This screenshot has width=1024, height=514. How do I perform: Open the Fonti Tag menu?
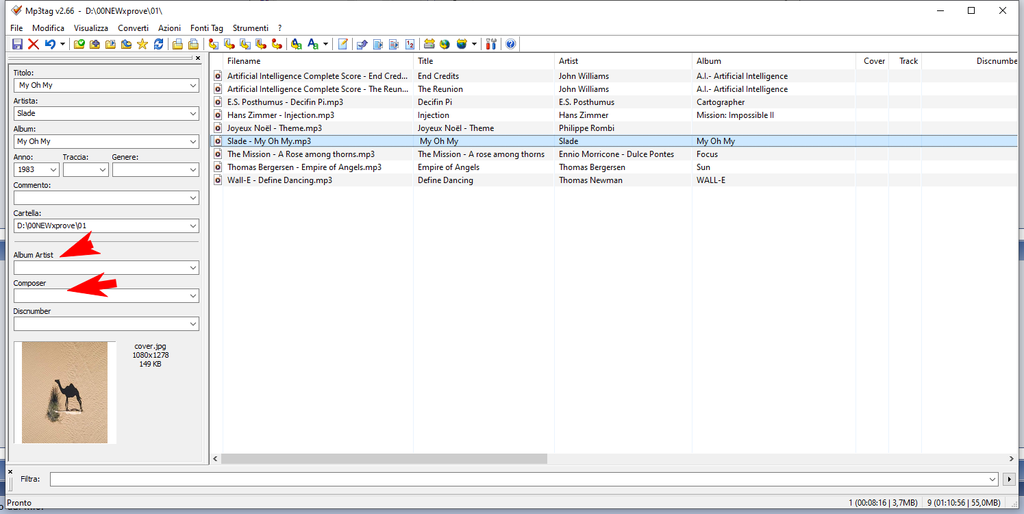pyautogui.click(x=206, y=28)
